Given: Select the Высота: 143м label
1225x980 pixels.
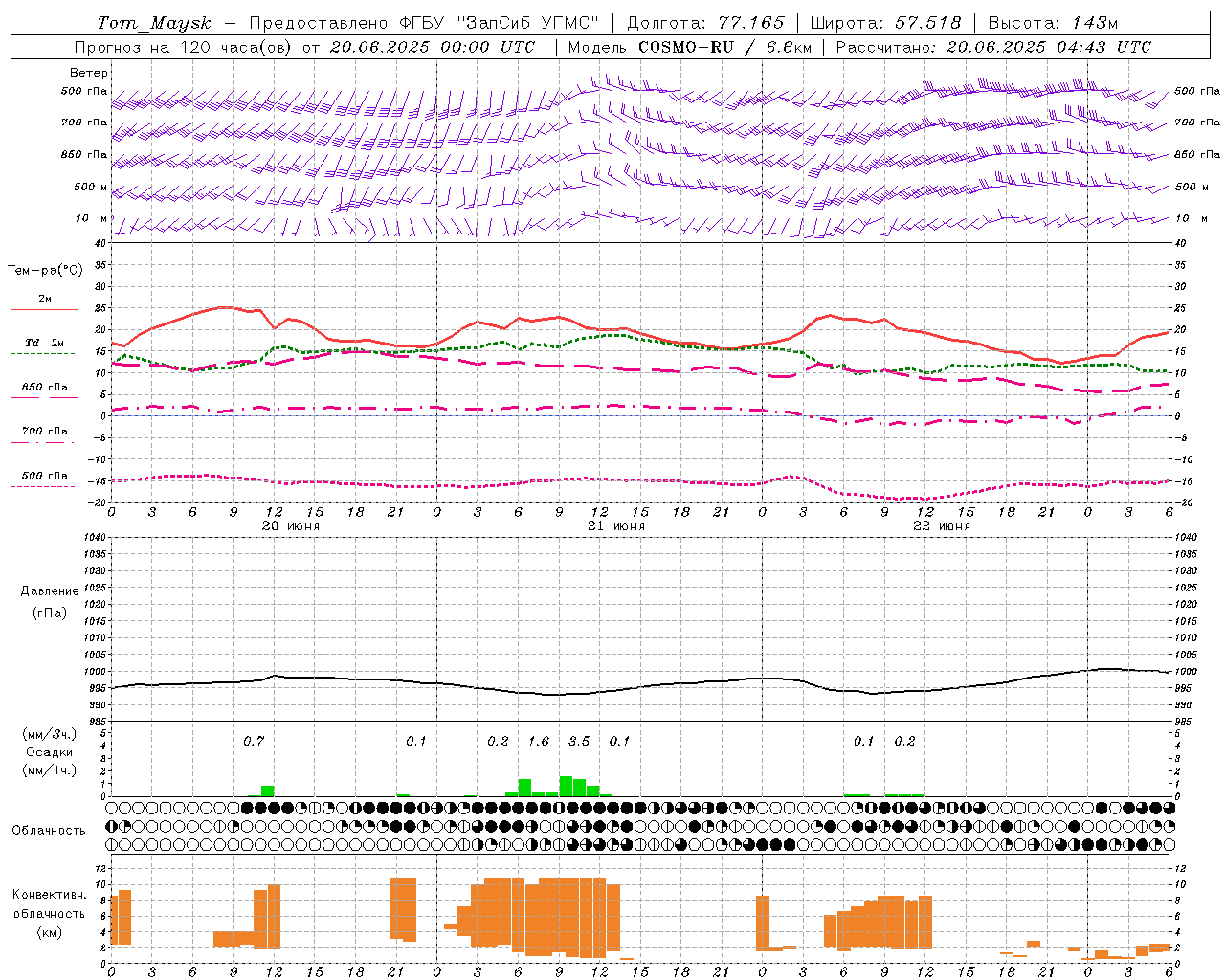Looking at the screenshot, I should pos(1054,23).
